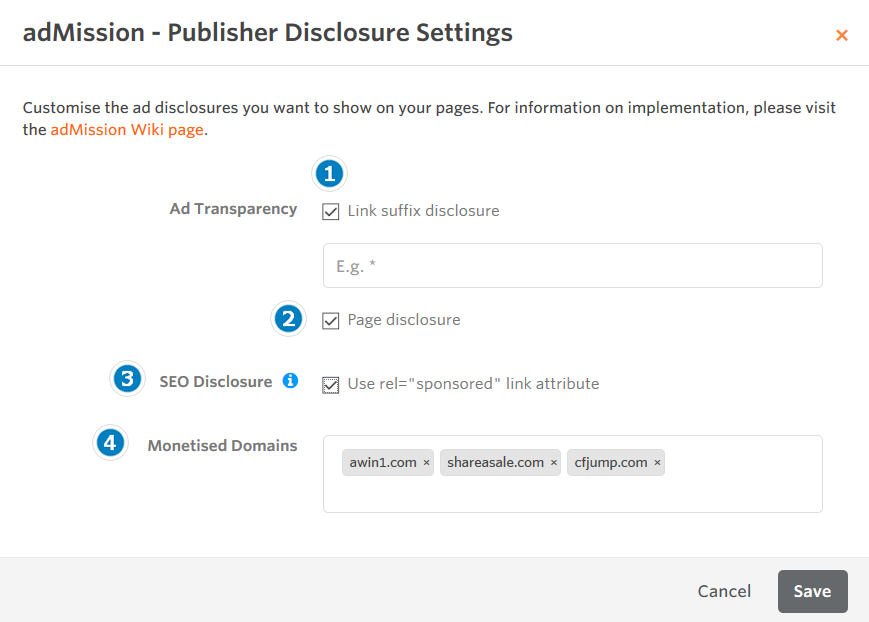869x622 pixels.
Task: Select the cfjump.com tag label
Action: (x=610, y=463)
